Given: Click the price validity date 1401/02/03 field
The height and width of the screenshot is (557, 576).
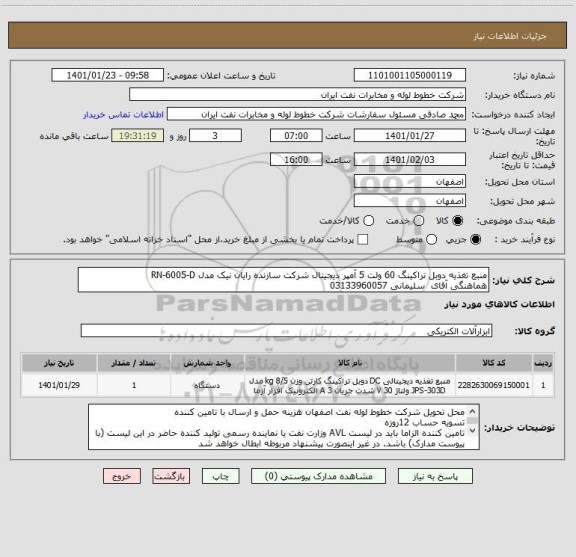Looking at the screenshot, I should tap(410, 159).
